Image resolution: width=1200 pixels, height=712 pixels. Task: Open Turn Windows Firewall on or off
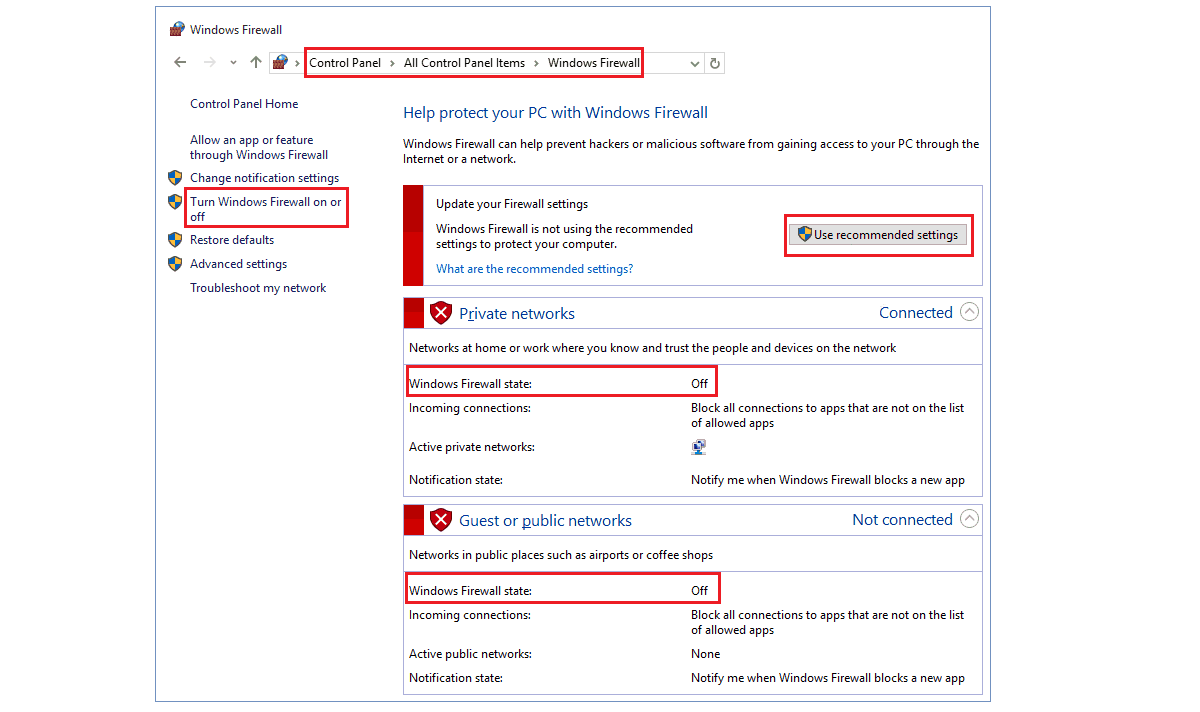[x=266, y=209]
